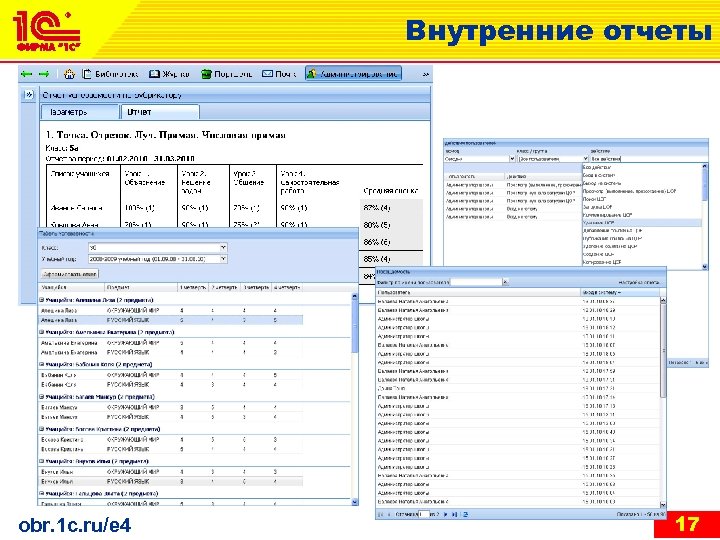The width and height of the screenshot is (720, 540).
Task: Open the Класс / группа dropdown
Action: [585, 158]
